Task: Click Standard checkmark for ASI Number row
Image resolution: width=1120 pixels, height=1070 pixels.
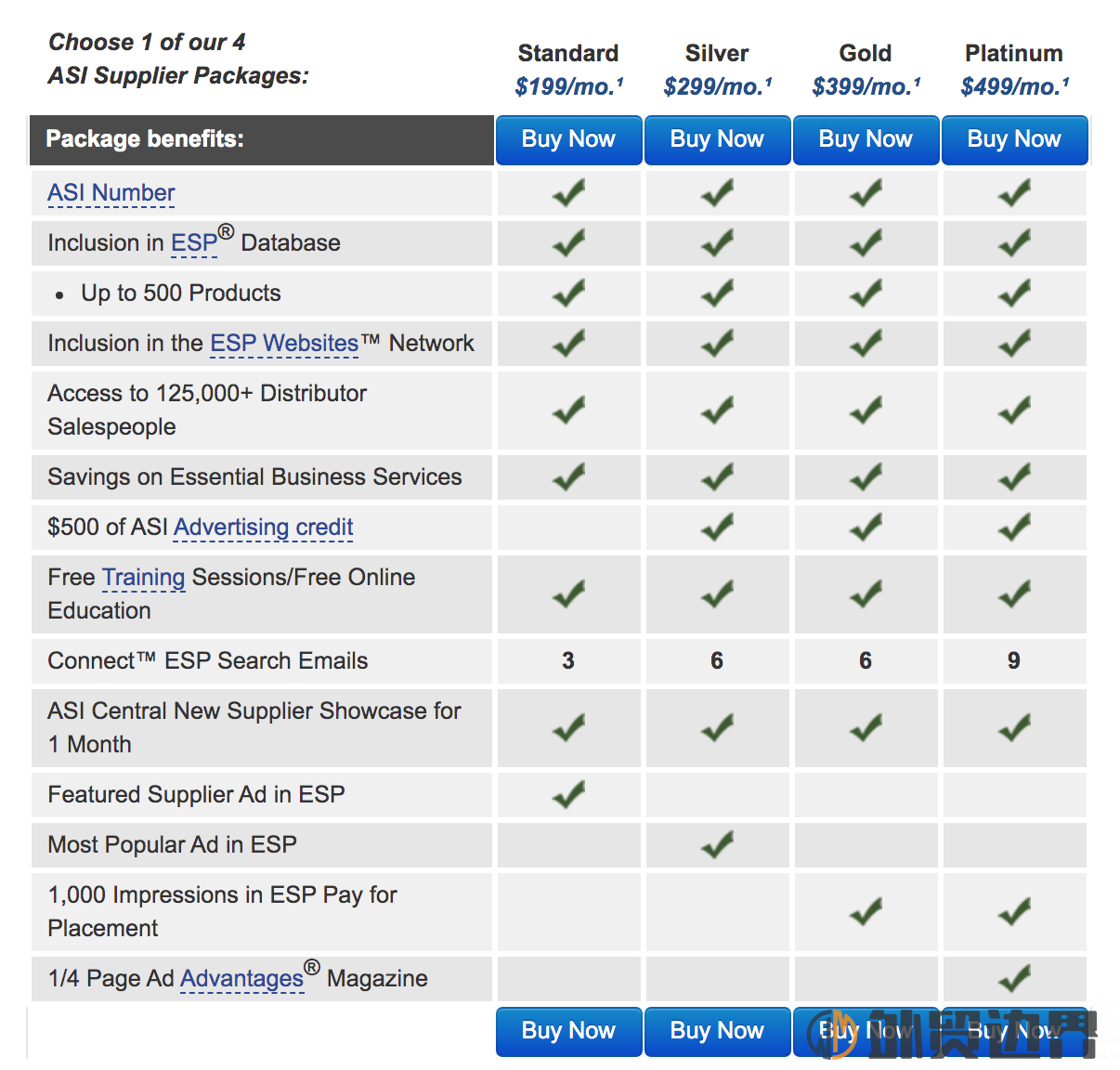Action: [568, 192]
